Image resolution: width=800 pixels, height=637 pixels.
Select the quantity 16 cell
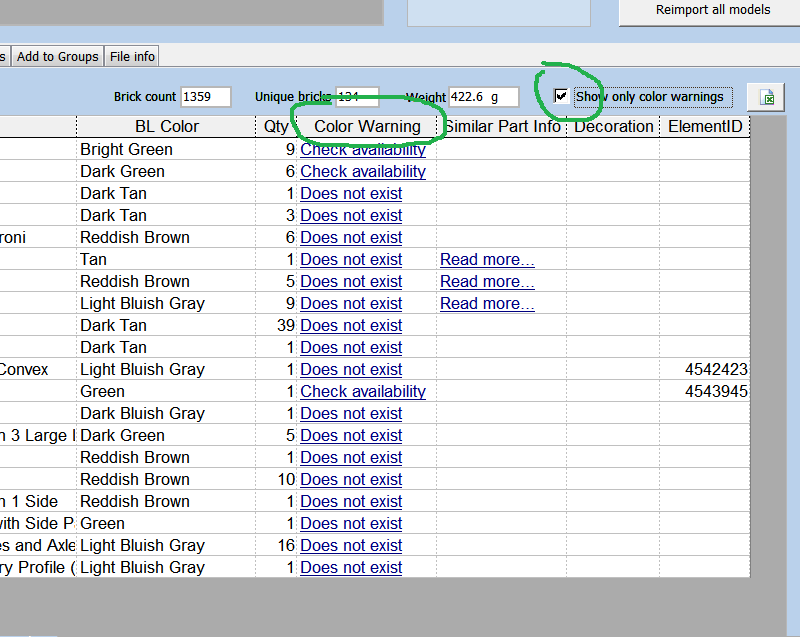coord(276,545)
